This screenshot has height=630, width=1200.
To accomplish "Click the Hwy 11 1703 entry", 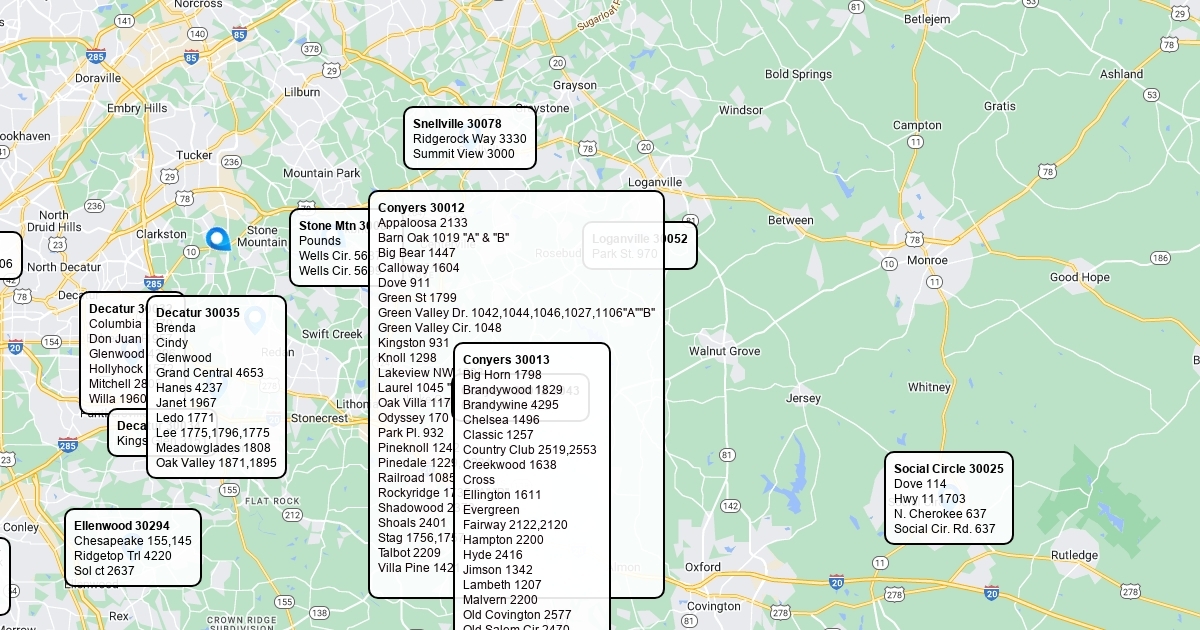I will tap(929, 499).
